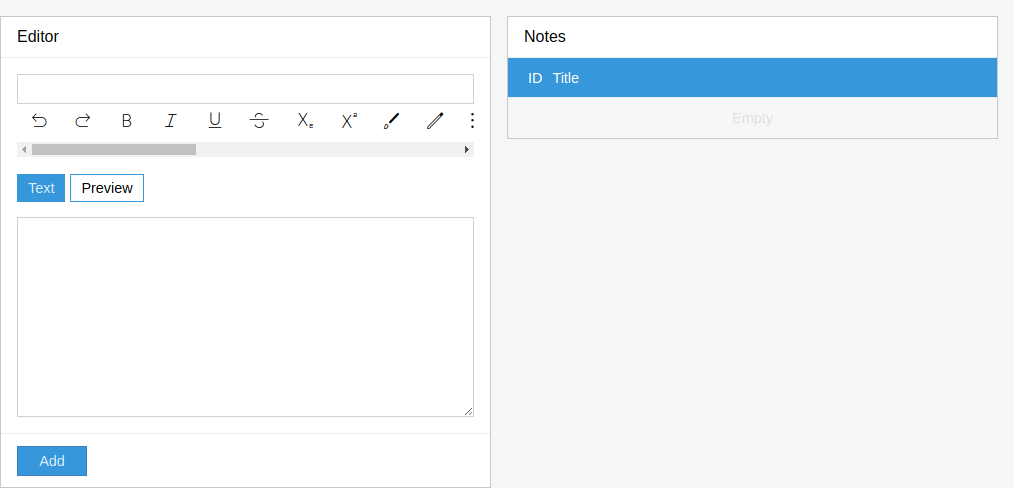Click the toolbar scrollbar right arrow

[467, 150]
